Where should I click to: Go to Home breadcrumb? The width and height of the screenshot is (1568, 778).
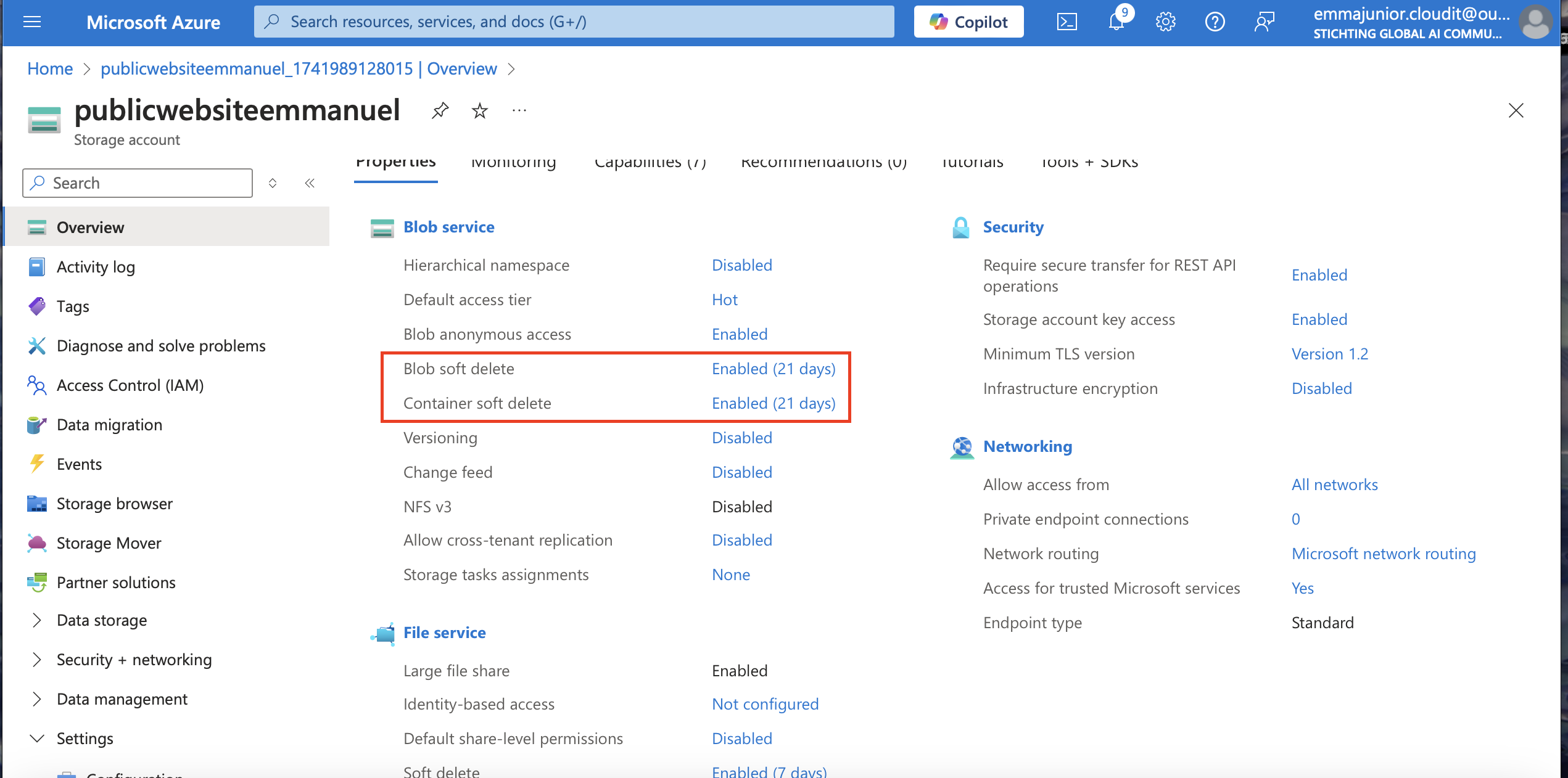click(50, 68)
